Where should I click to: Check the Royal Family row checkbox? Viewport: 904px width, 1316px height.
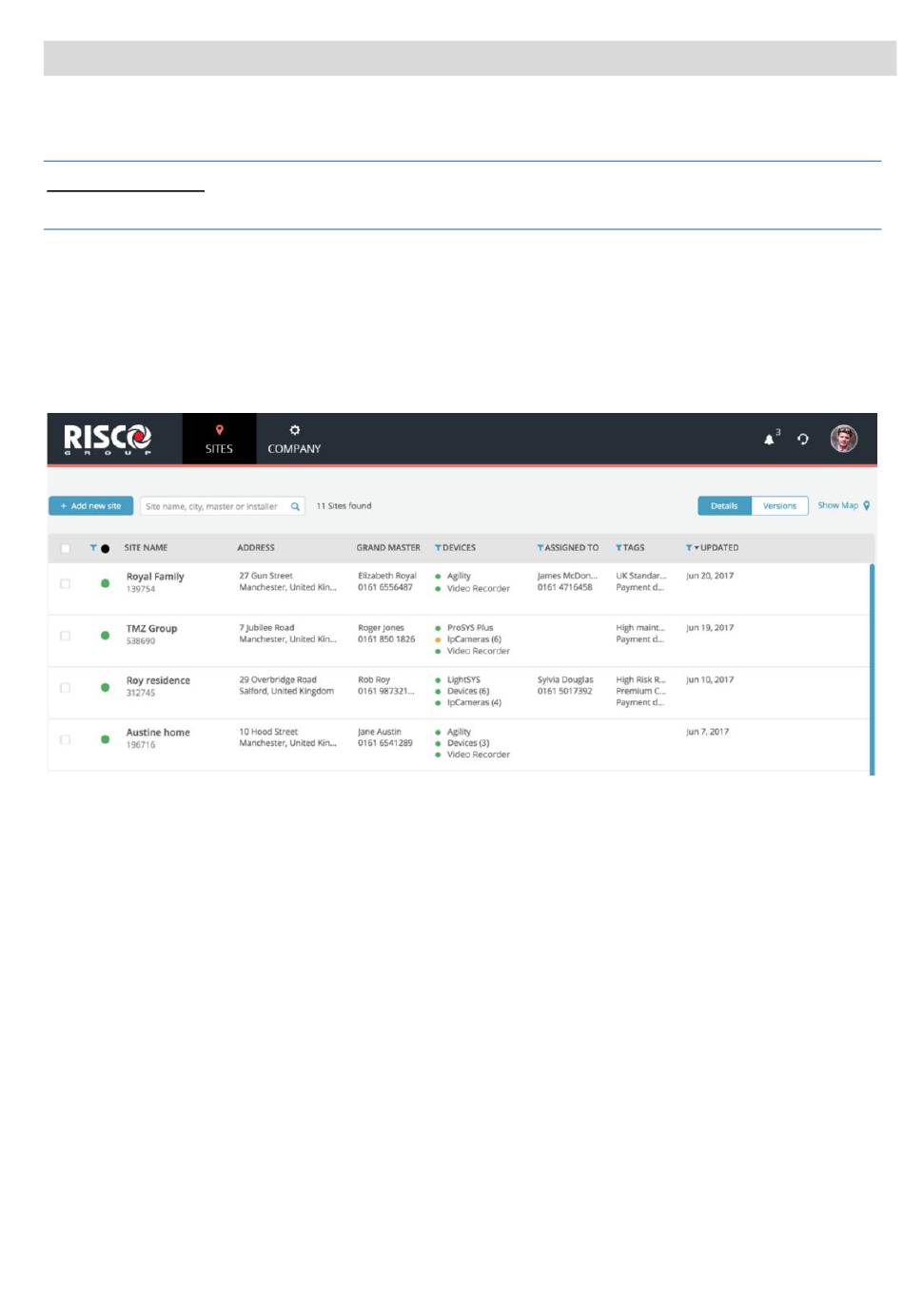(65, 583)
